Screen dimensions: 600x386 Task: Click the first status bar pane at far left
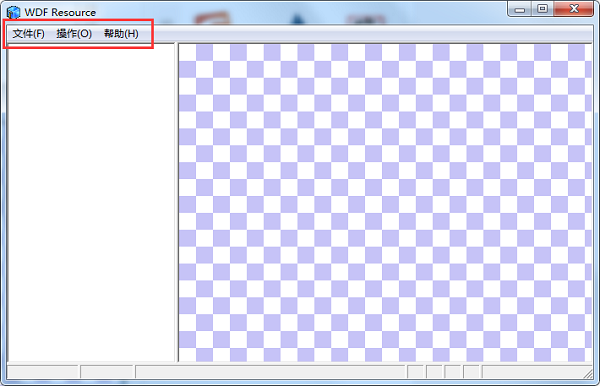[x=43, y=371]
